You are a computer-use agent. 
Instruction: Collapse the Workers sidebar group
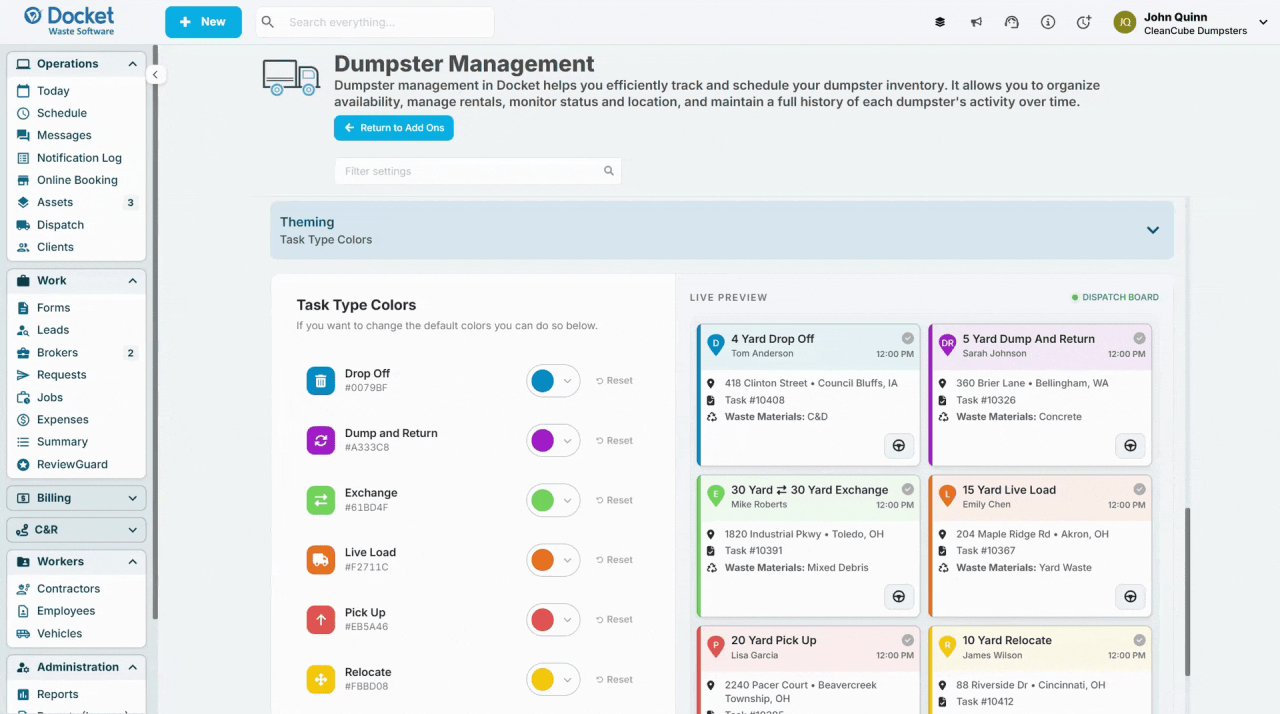tap(132, 562)
